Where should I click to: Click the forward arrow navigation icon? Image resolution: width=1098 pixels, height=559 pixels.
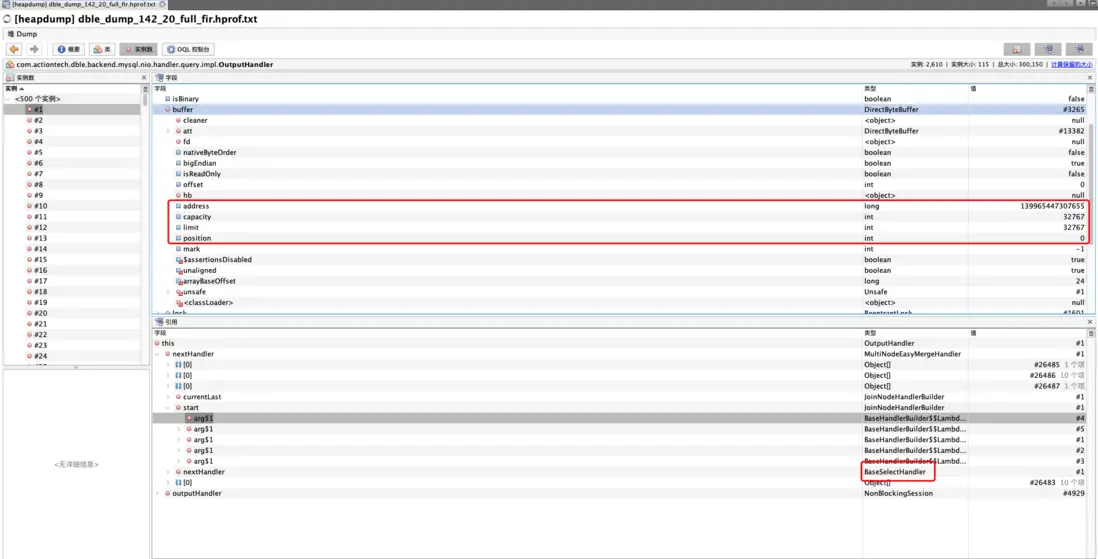coord(34,49)
